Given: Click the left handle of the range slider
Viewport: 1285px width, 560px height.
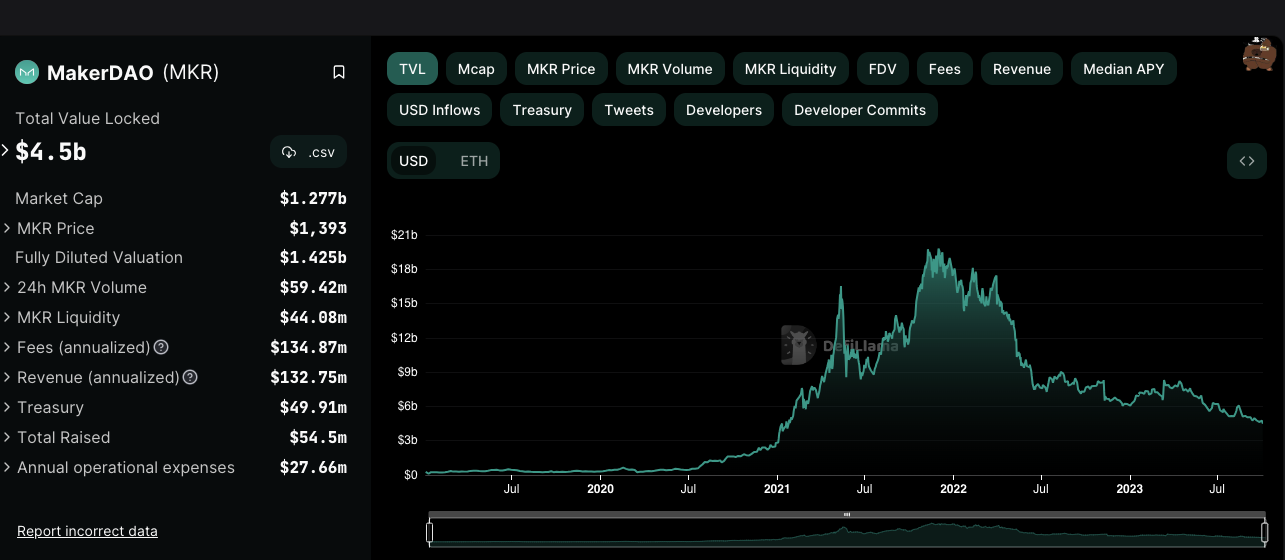Looking at the screenshot, I should pos(430,532).
